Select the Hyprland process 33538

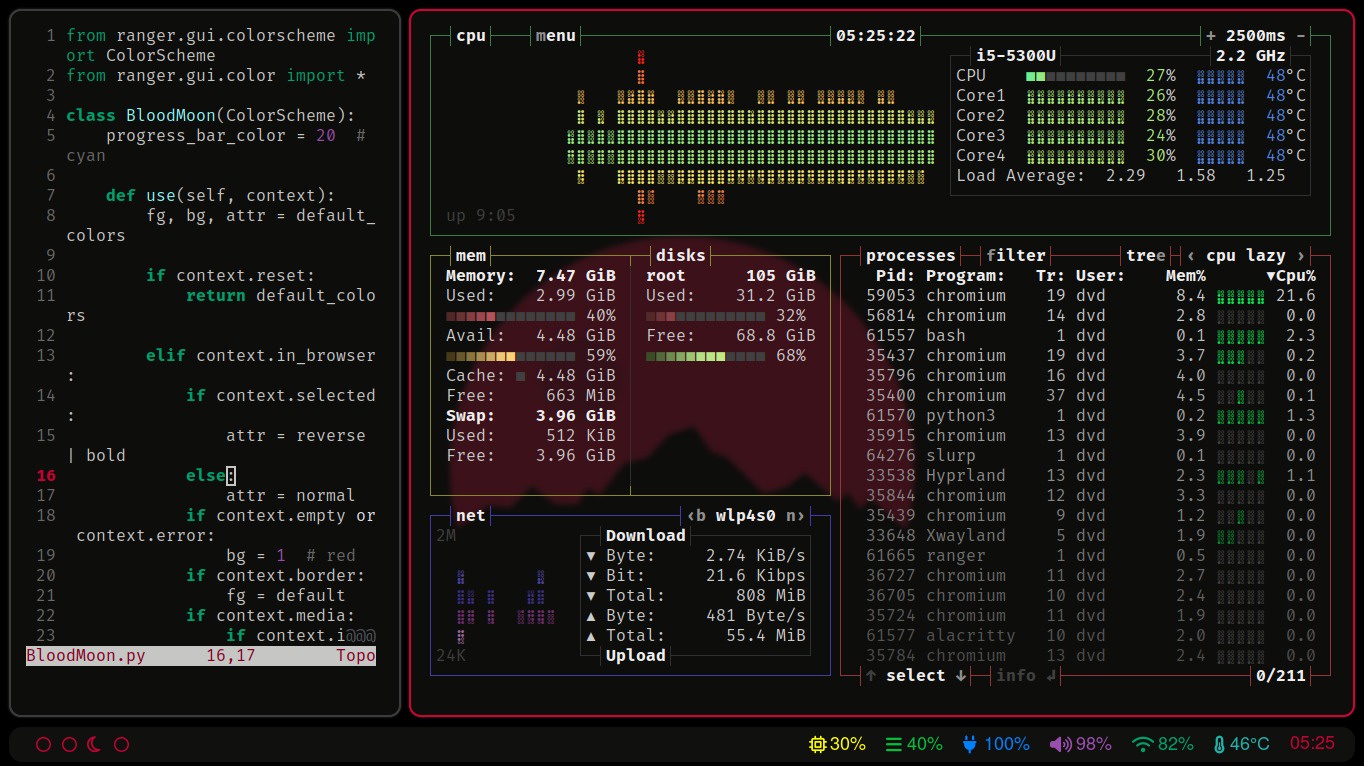click(x=1091, y=475)
